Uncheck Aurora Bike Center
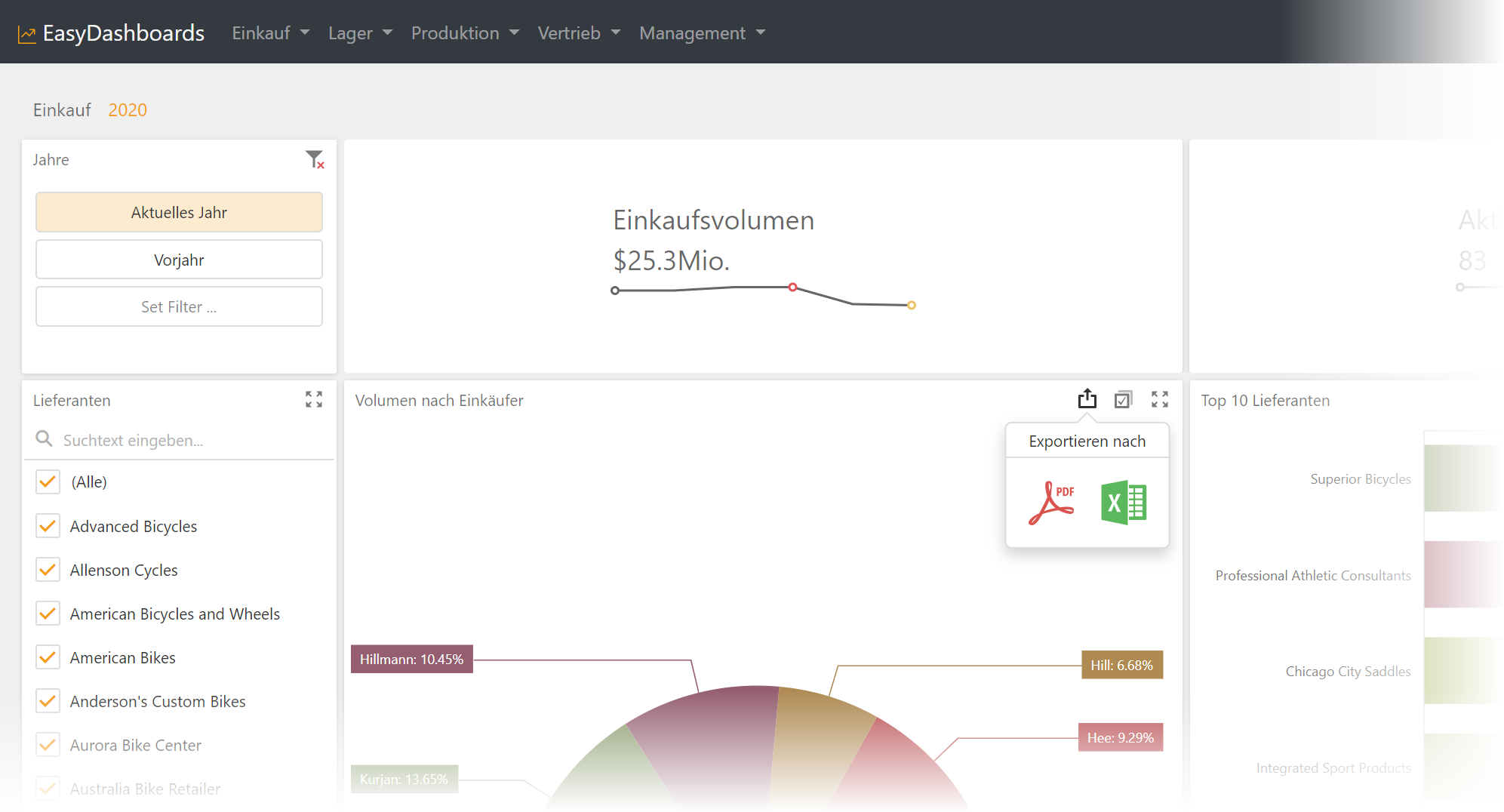 point(48,745)
